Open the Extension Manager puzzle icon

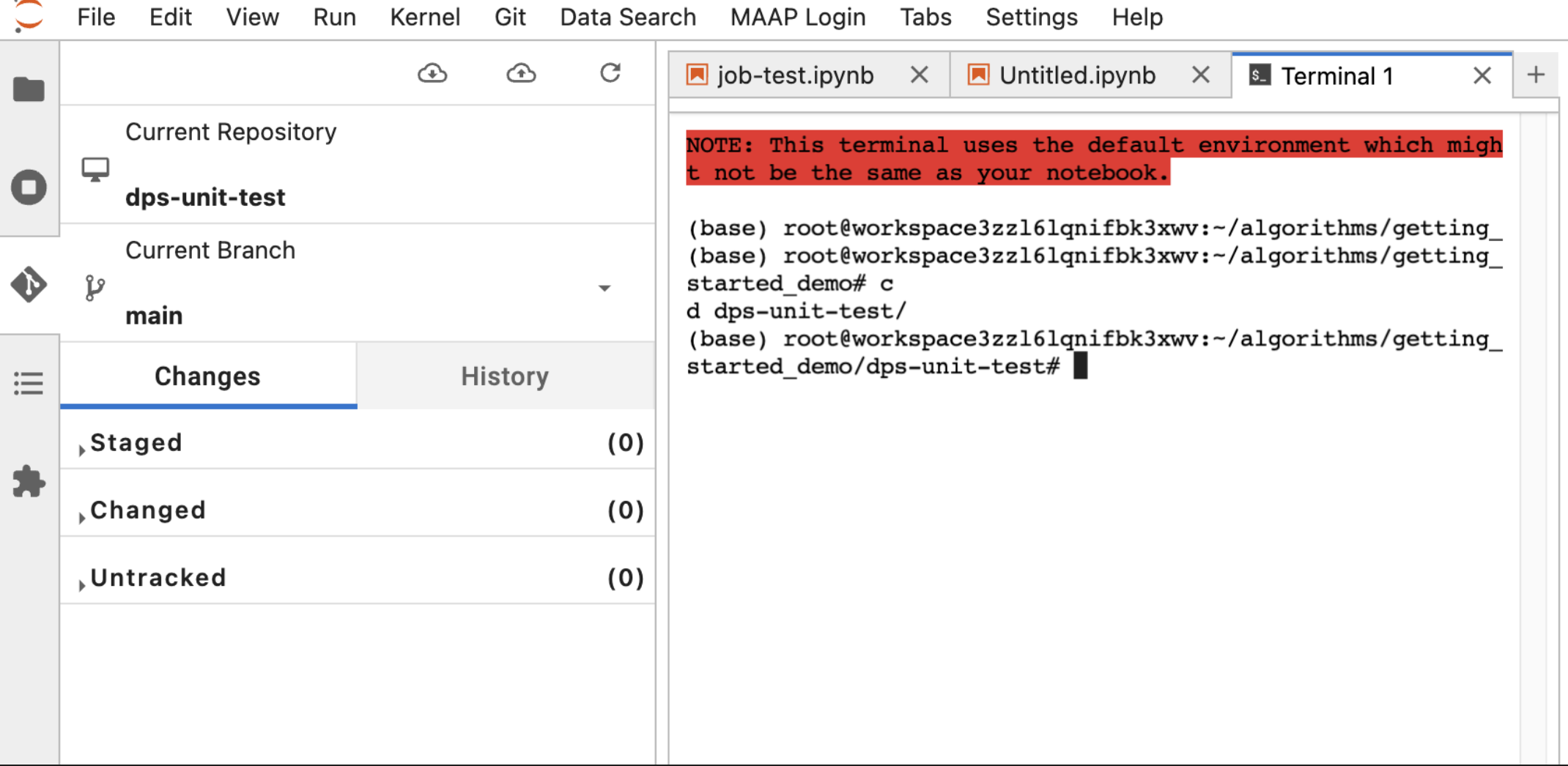[29, 481]
